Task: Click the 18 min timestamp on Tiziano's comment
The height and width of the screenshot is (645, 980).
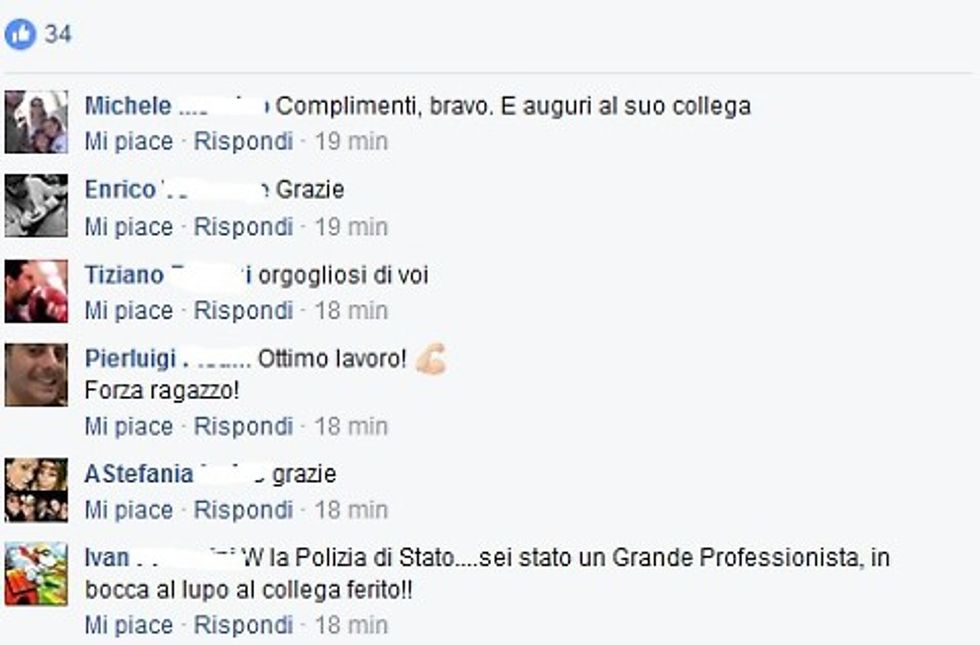Action: (351, 311)
